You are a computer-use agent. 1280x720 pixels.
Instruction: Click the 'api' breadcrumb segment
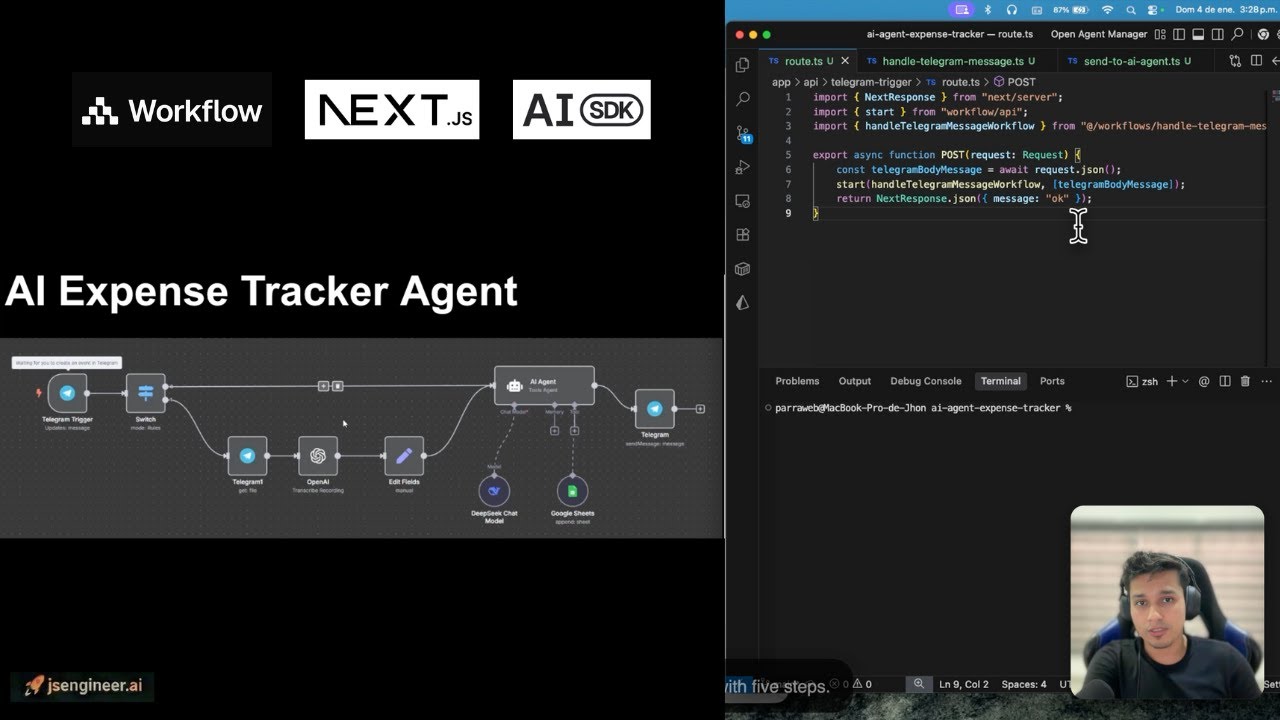(811, 82)
